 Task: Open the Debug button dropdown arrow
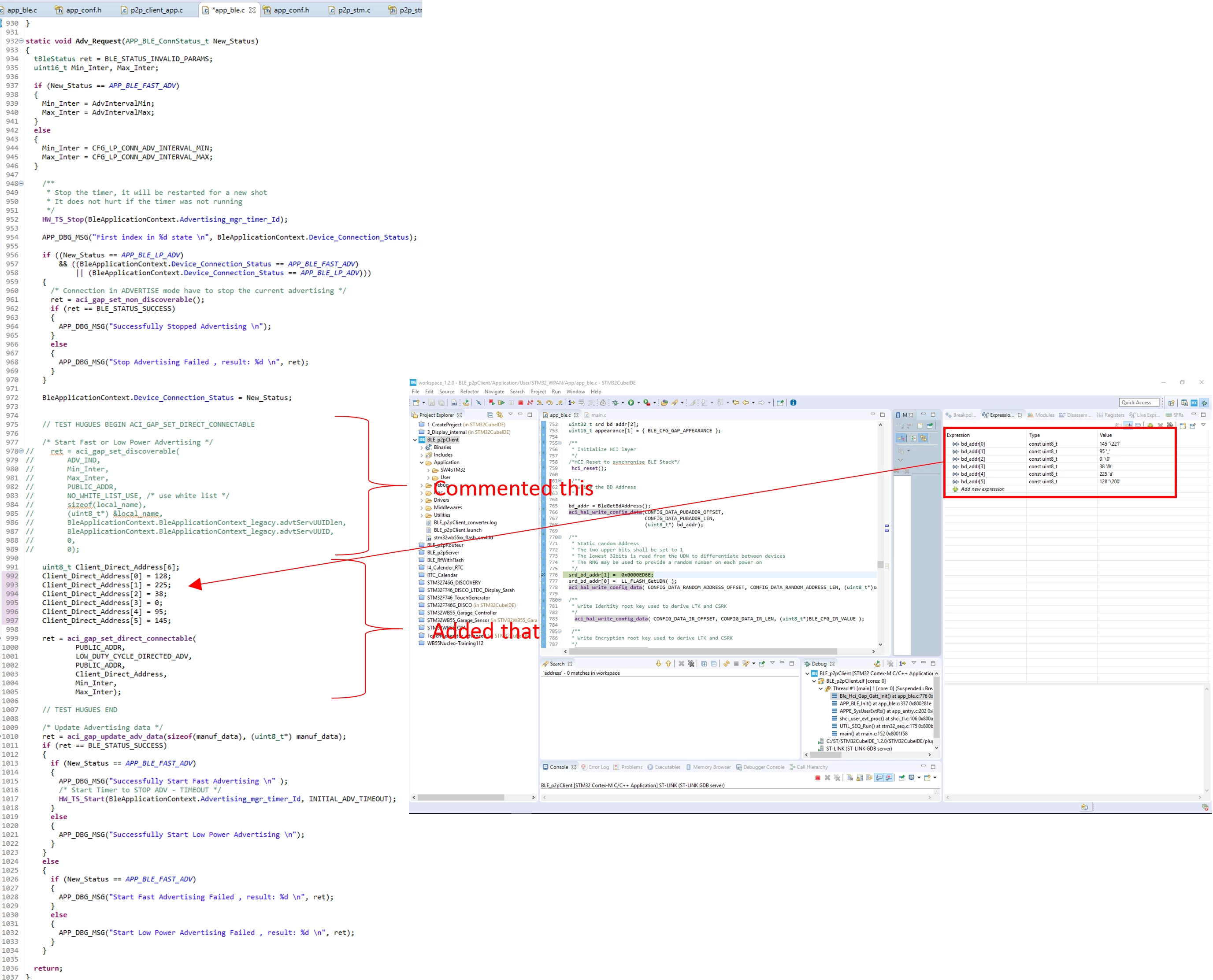coord(623,403)
